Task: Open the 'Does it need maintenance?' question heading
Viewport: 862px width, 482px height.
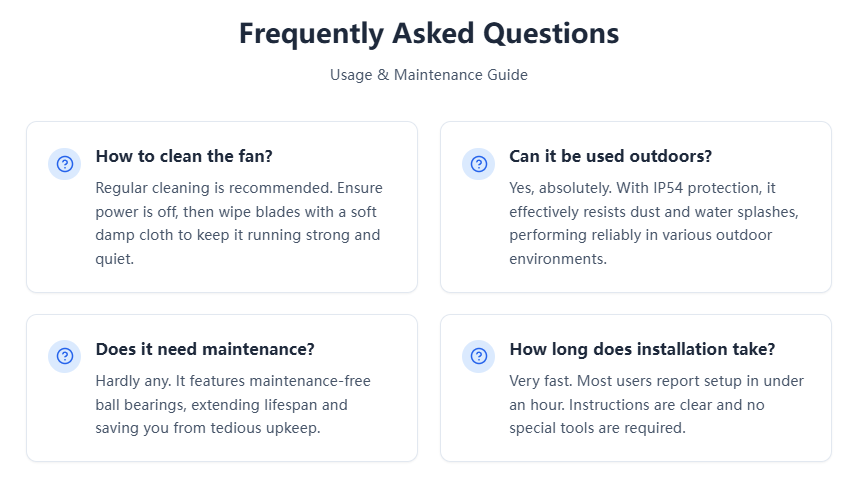Action: pos(205,349)
